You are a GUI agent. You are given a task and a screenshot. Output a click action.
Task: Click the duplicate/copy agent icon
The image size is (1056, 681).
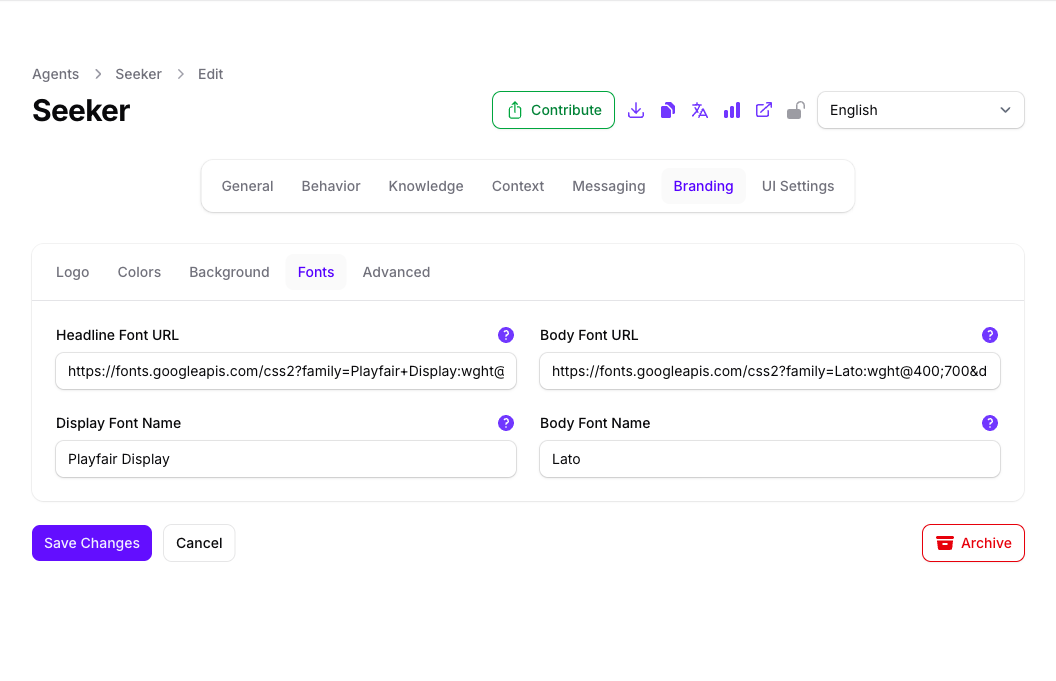[667, 110]
